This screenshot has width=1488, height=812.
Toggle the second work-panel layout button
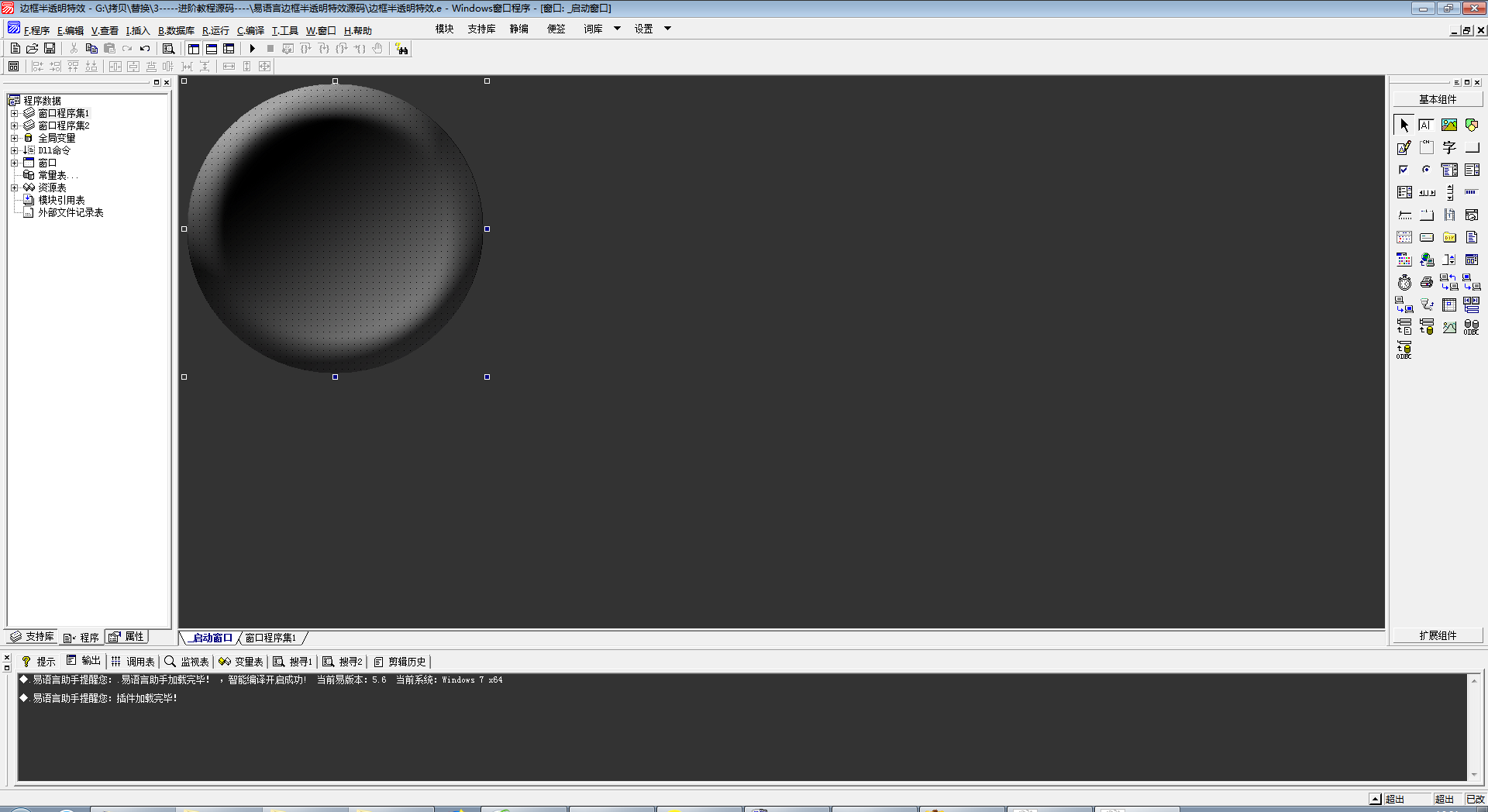(212, 49)
